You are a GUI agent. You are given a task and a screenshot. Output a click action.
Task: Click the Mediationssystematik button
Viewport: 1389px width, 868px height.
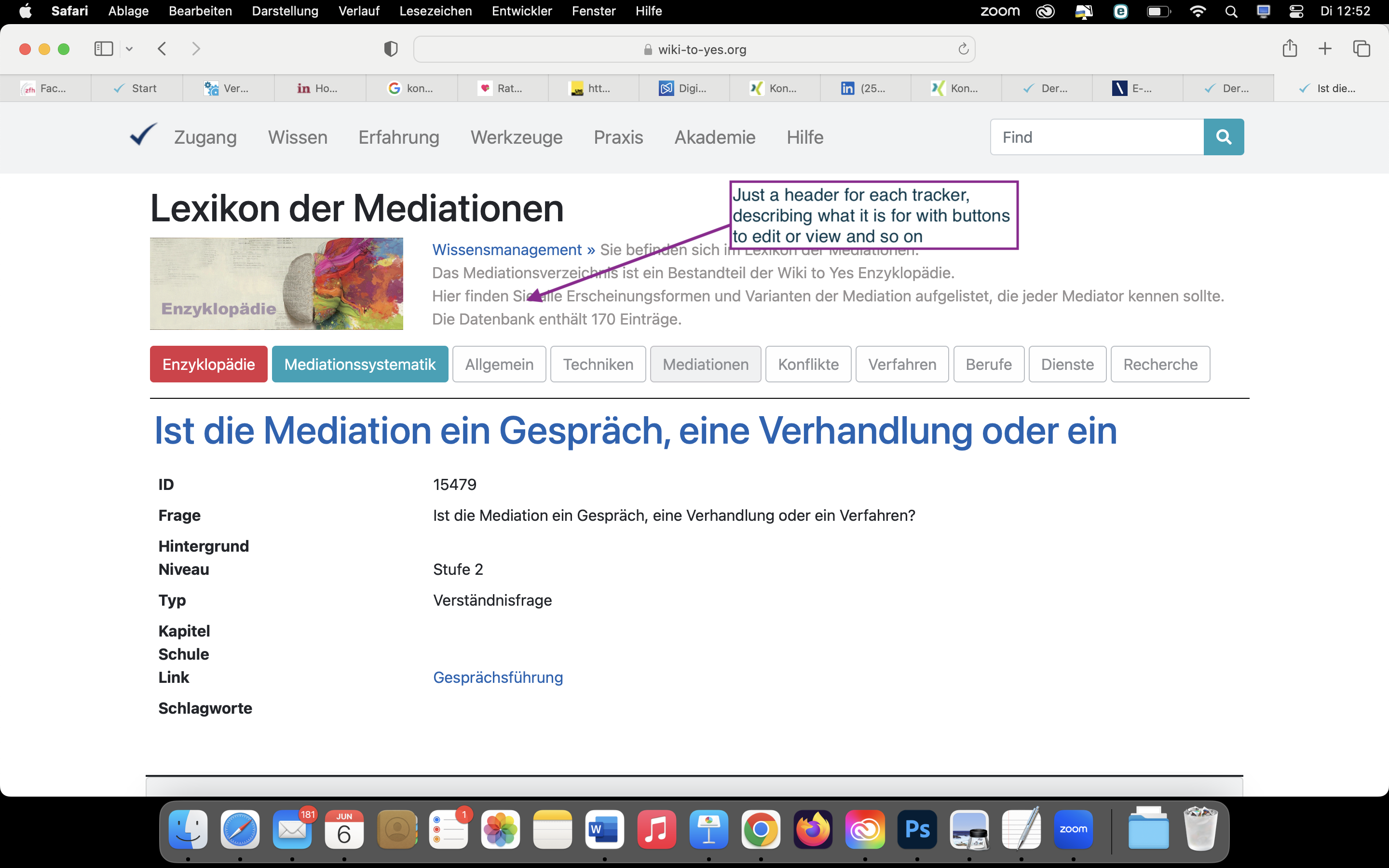tap(360, 364)
